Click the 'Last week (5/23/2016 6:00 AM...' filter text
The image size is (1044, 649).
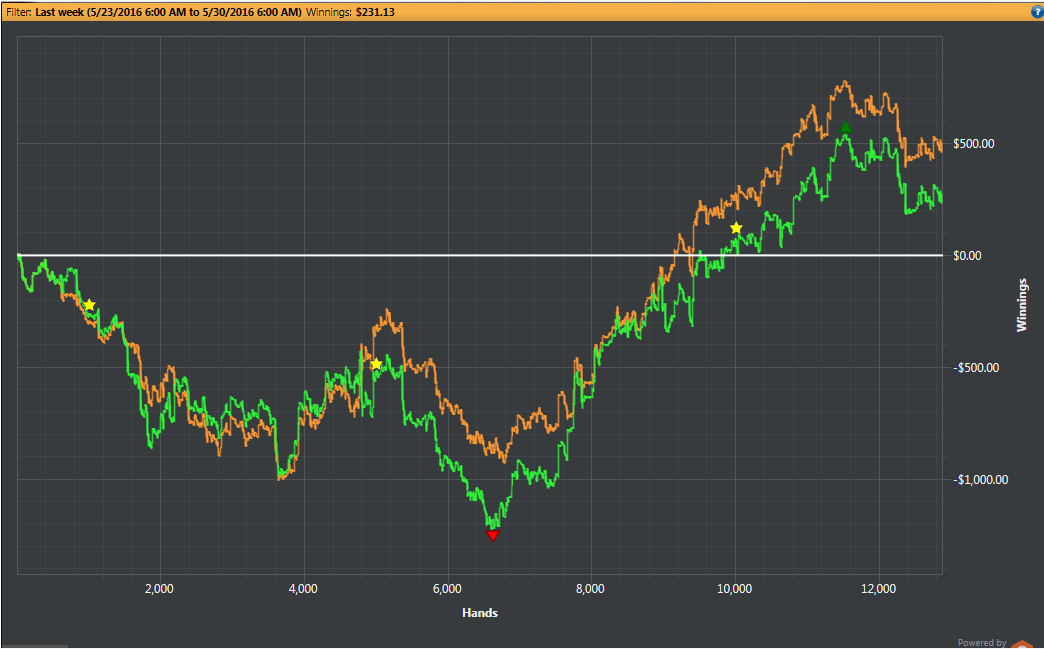168,12
